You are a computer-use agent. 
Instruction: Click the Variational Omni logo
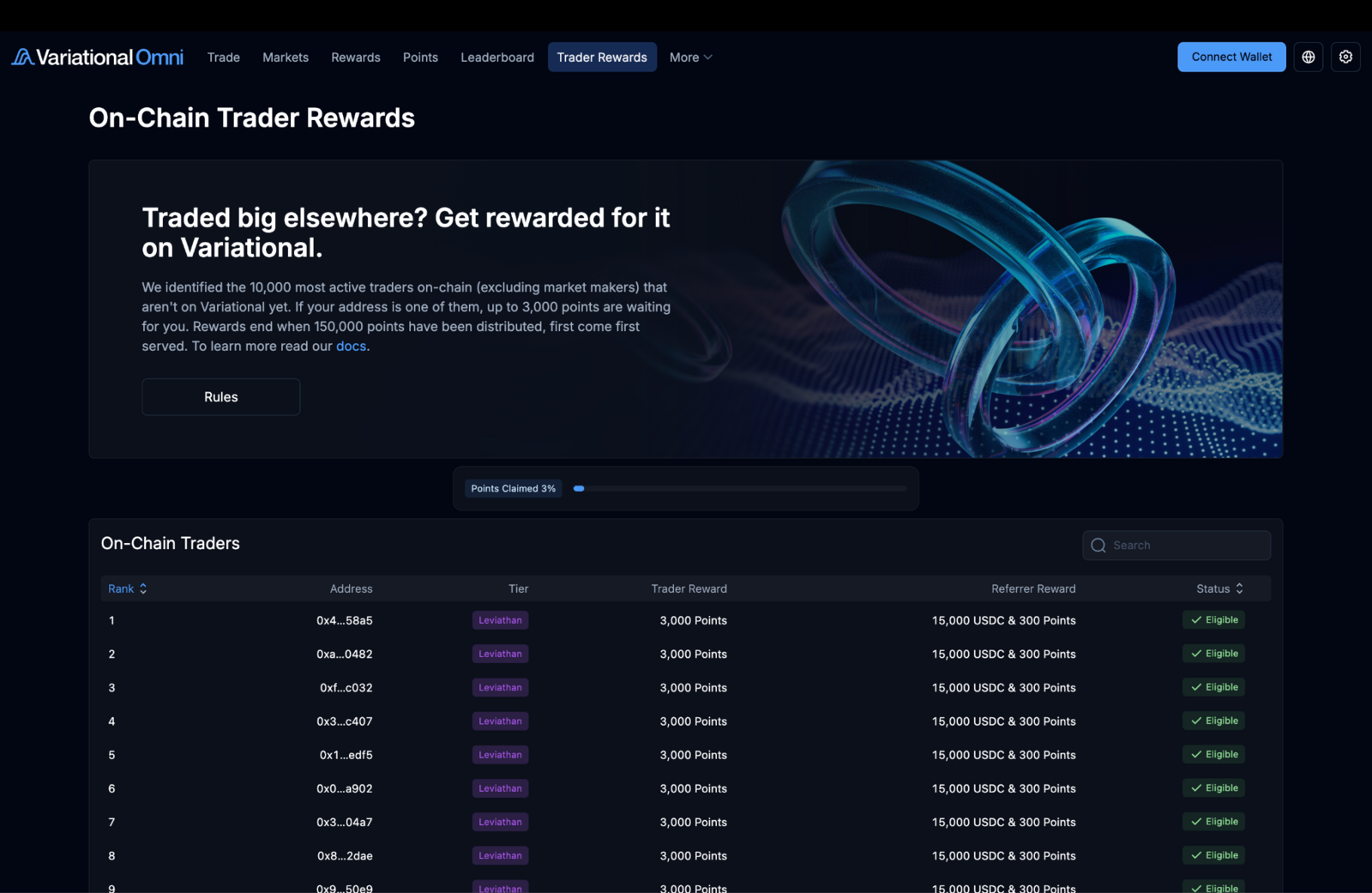(x=97, y=57)
